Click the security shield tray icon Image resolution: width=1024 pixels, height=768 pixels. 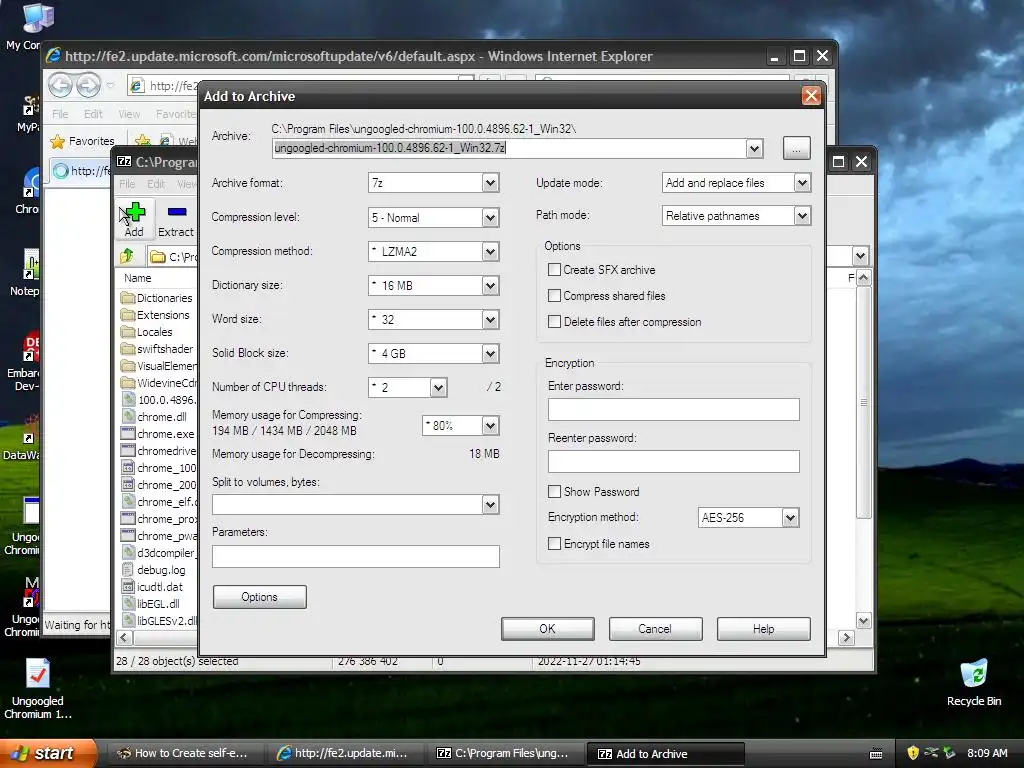click(x=913, y=753)
